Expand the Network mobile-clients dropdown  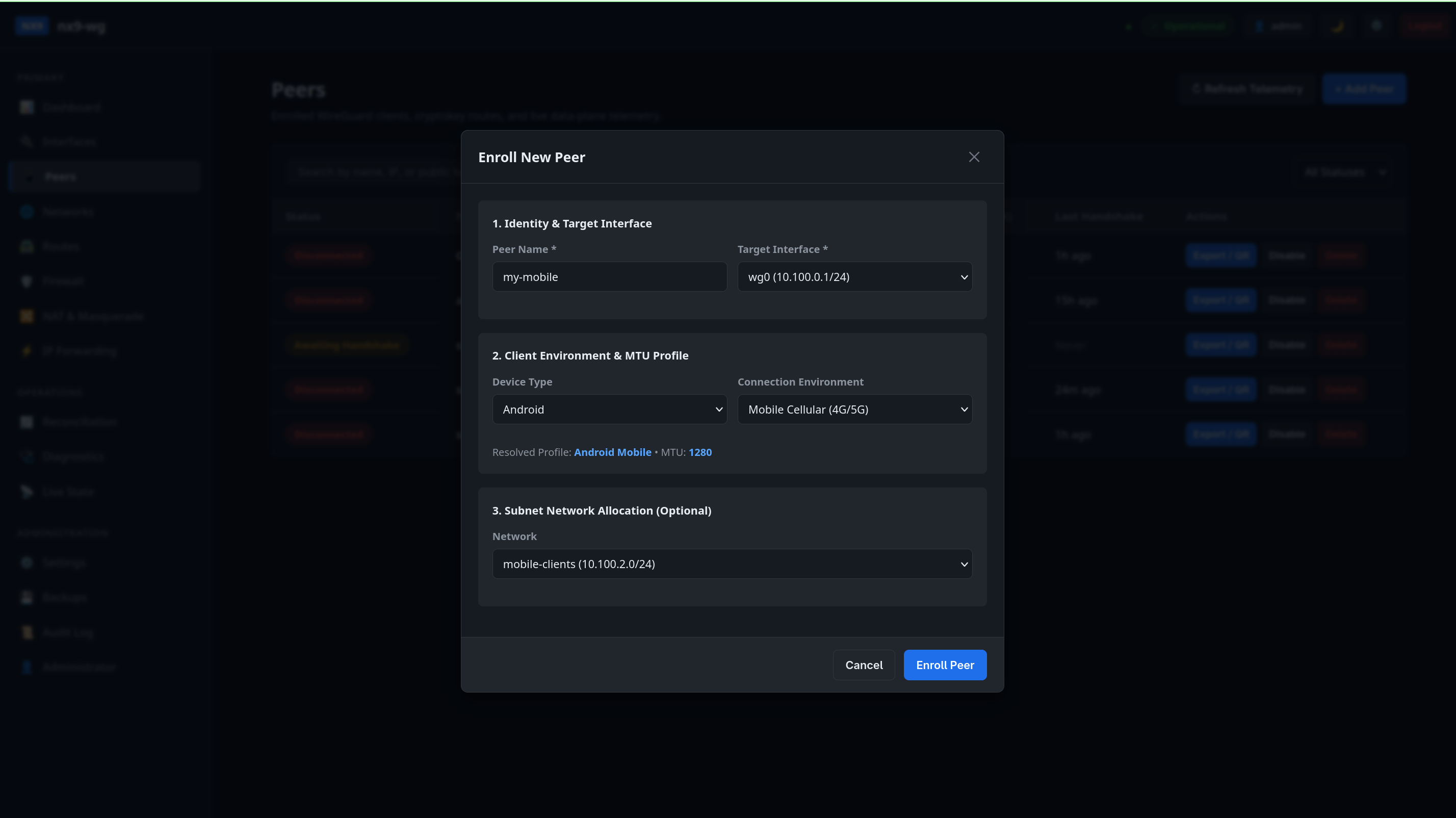(732, 564)
